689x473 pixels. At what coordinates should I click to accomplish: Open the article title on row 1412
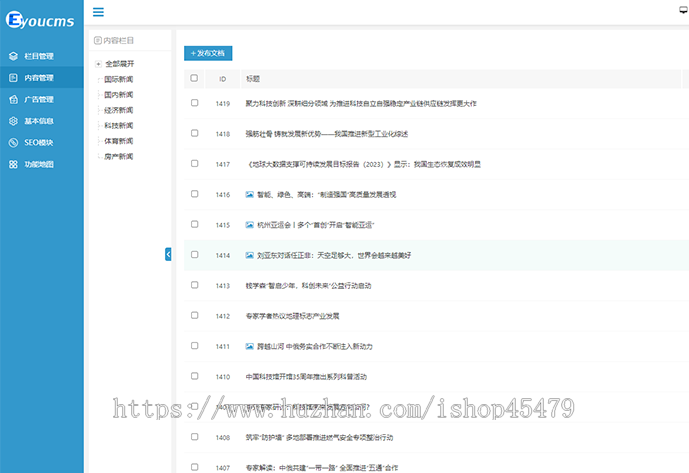click(292, 316)
